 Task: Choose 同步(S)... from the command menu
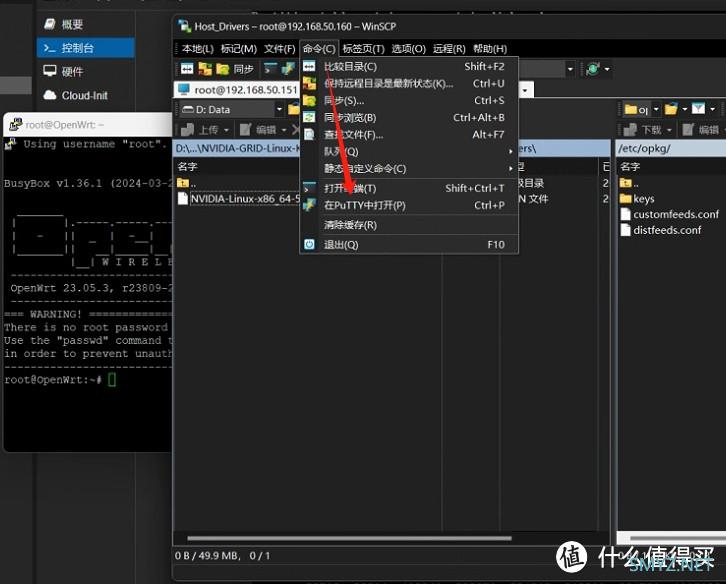(x=409, y=101)
